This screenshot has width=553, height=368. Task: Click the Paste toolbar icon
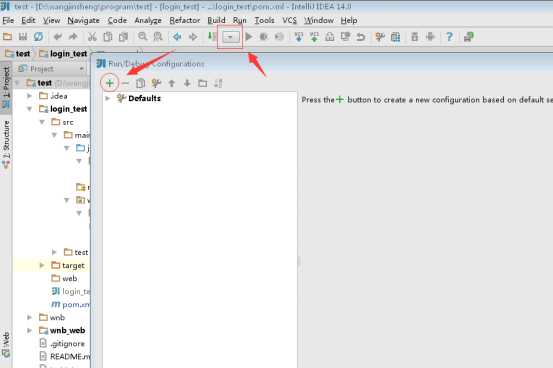point(123,36)
